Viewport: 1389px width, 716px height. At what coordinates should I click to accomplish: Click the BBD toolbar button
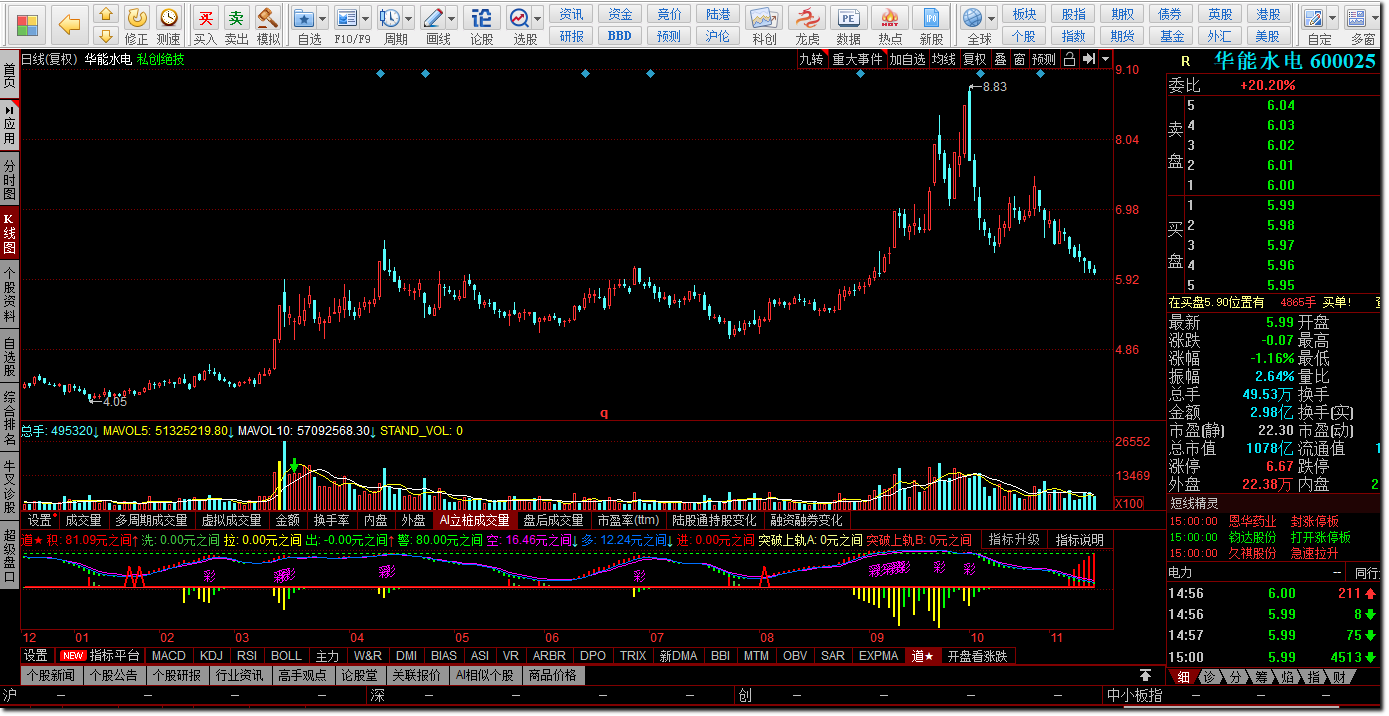coord(620,36)
